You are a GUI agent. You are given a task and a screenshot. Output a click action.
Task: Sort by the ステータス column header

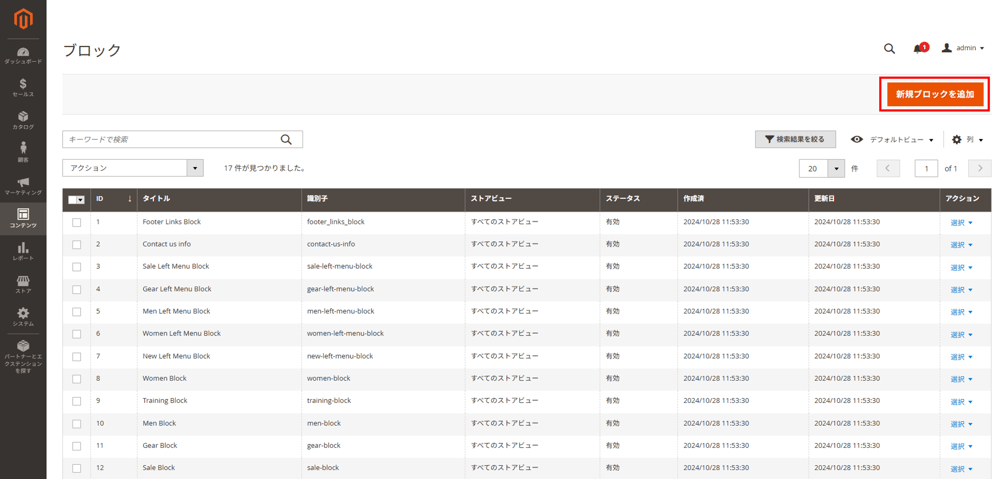pyautogui.click(x=638, y=199)
